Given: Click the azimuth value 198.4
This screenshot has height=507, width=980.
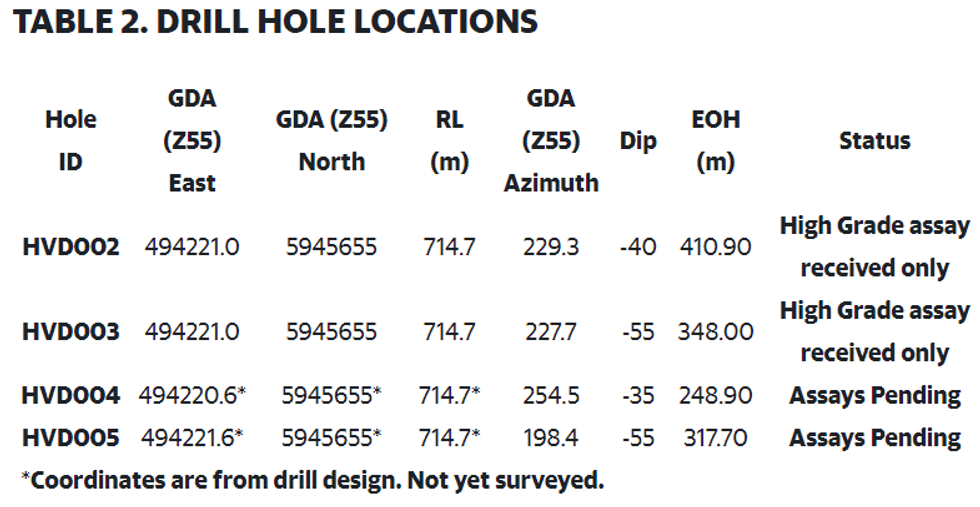Looking at the screenshot, I should [550, 438].
